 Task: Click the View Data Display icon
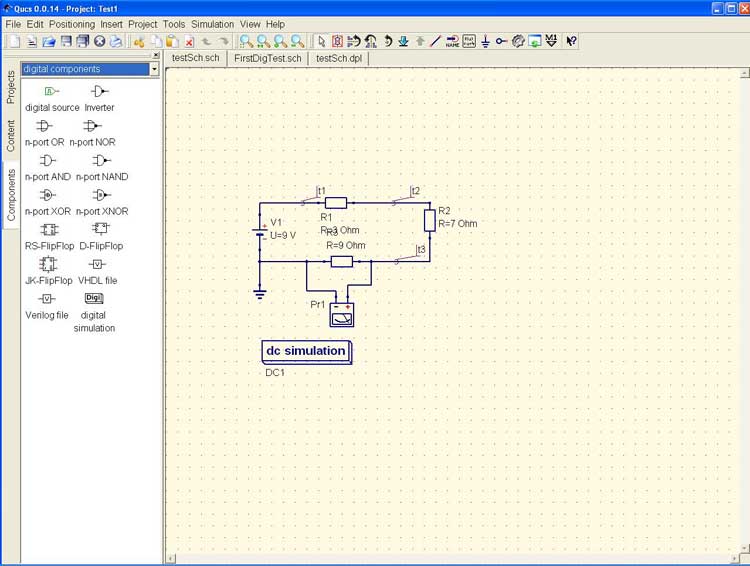click(535, 42)
